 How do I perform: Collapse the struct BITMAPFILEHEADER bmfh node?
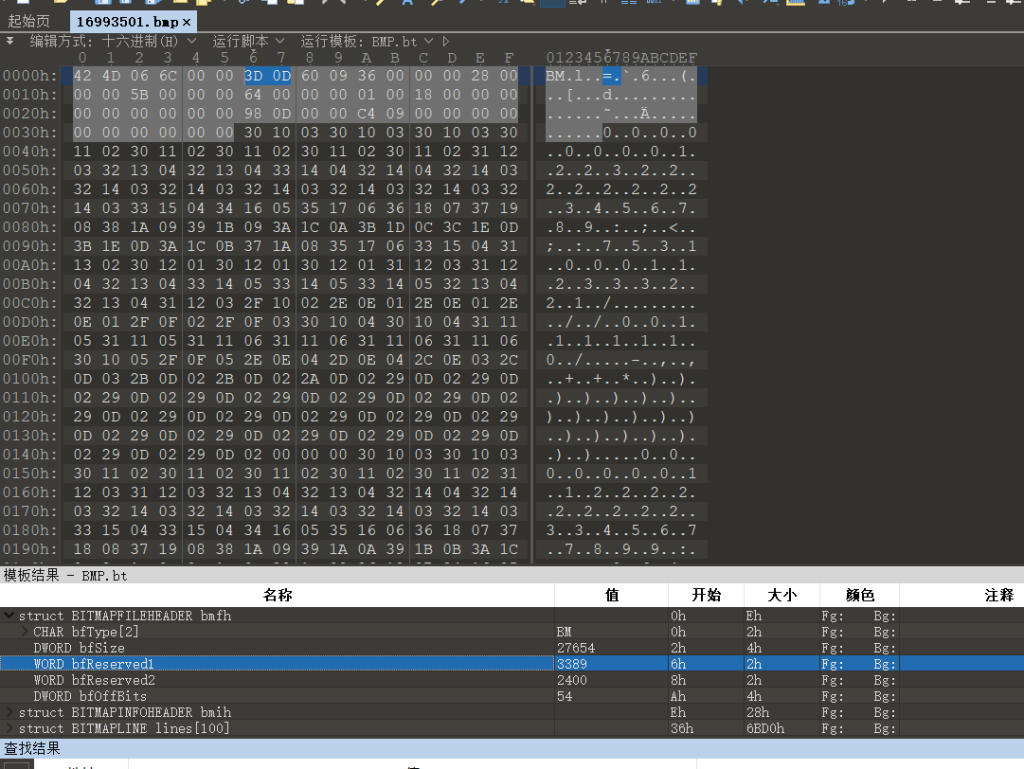[9, 616]
